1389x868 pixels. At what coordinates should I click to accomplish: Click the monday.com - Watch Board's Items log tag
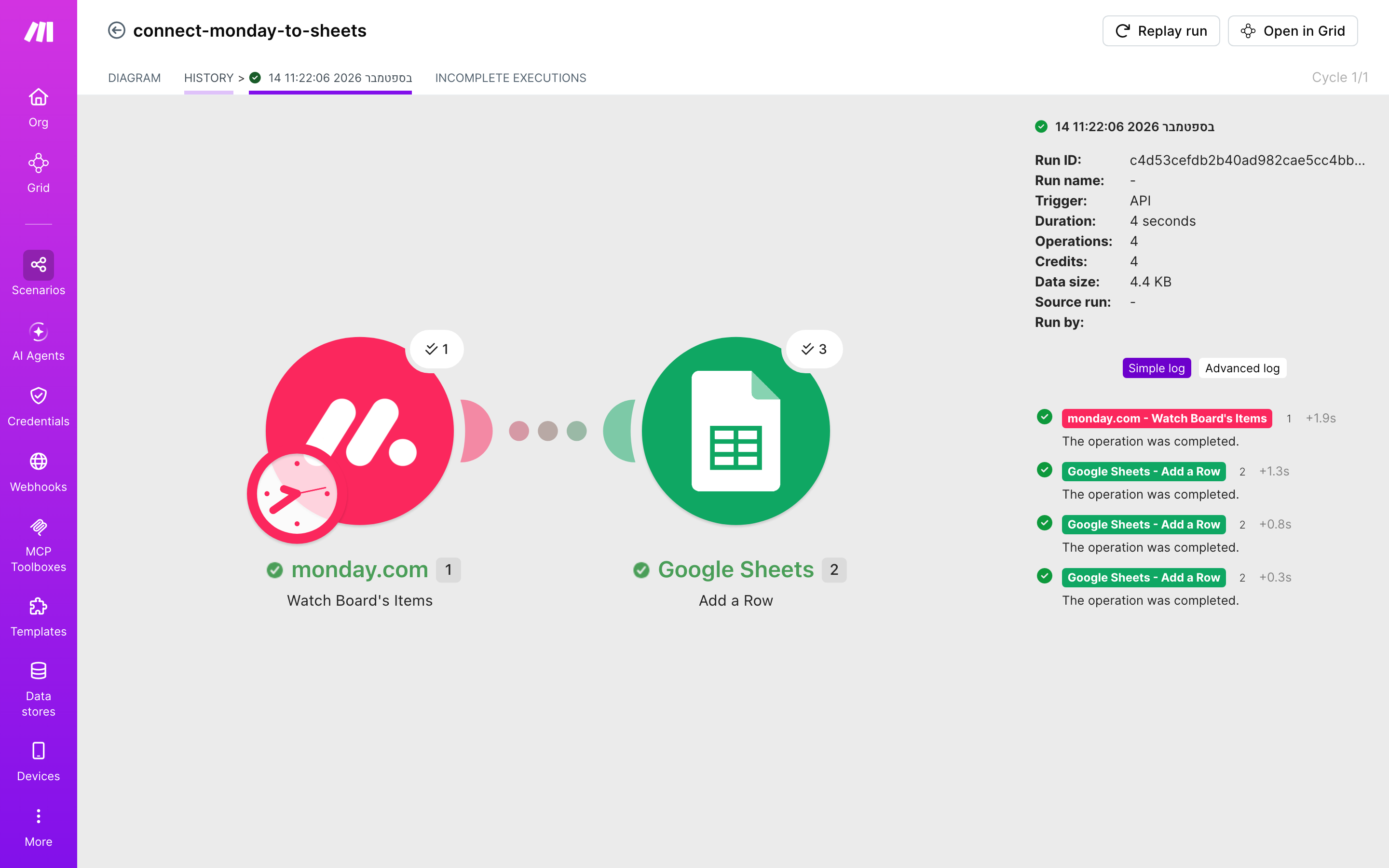[1167, 419]
